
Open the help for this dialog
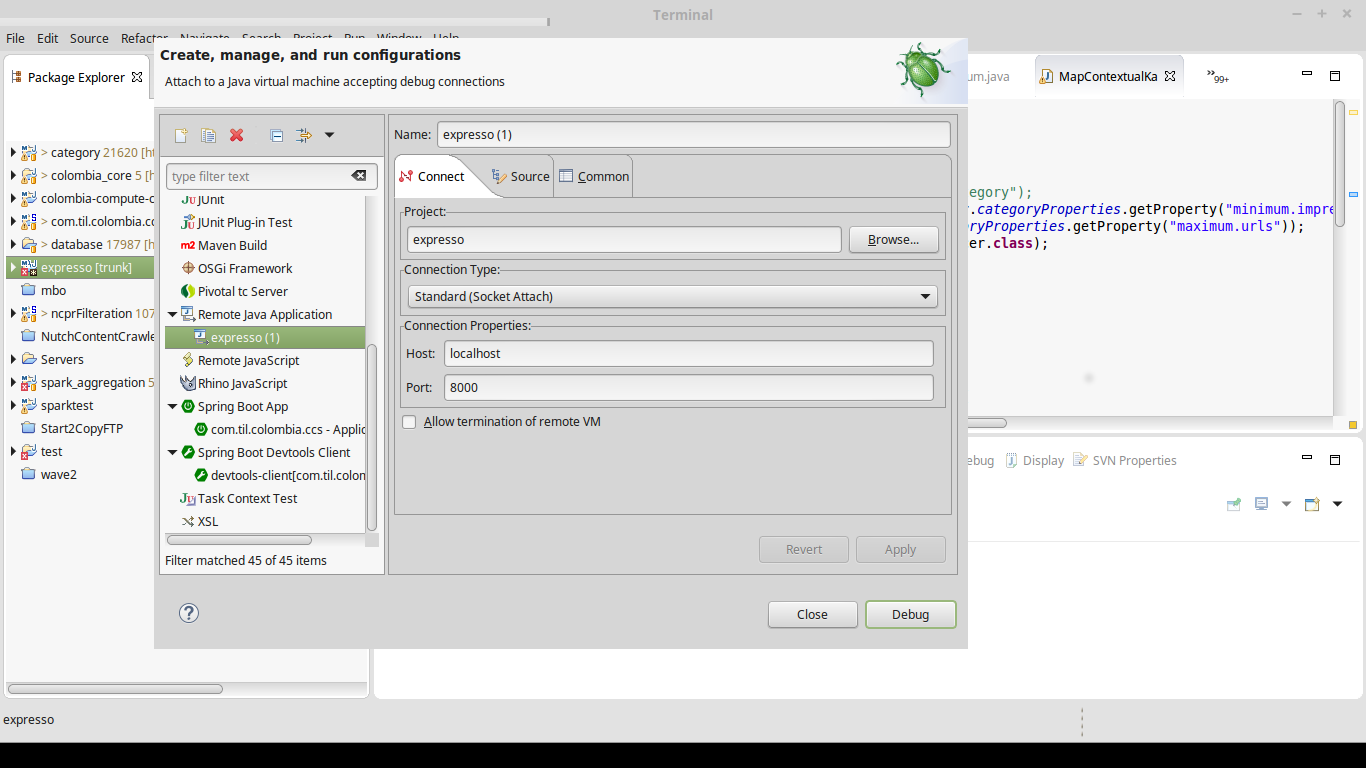click(189, 612)
